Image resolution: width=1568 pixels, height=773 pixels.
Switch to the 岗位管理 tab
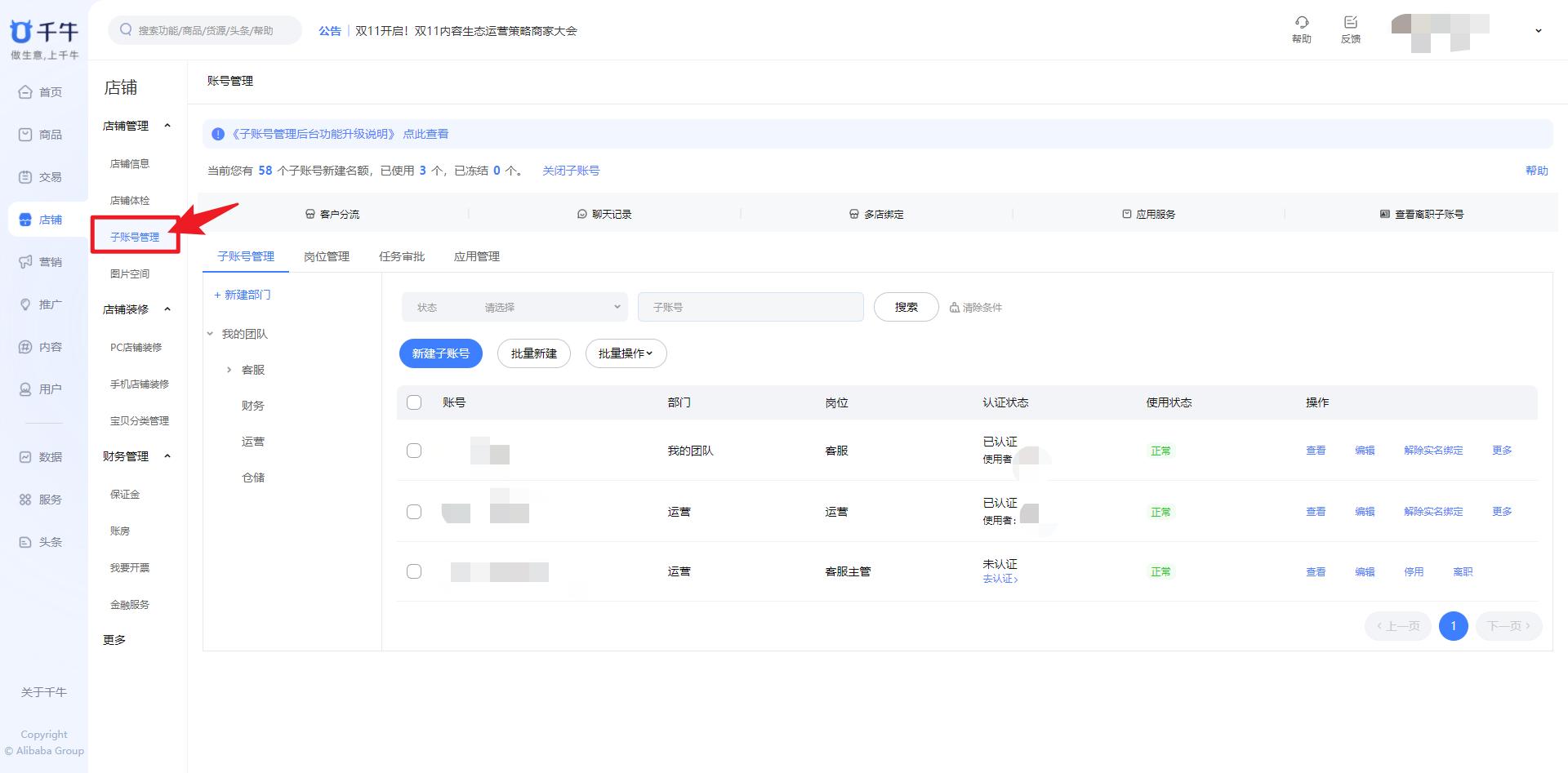pyautogui.click(x=326, y=255)
